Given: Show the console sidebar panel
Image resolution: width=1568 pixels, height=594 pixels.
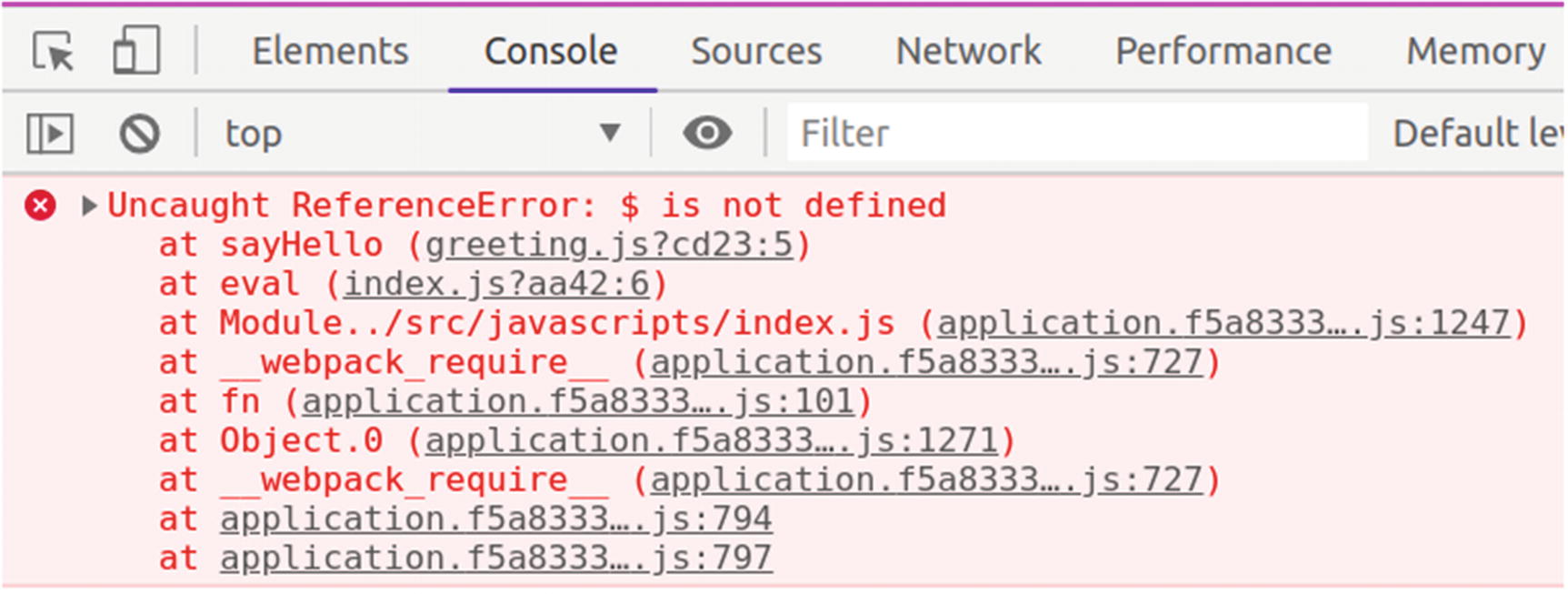Looking at the screenshot, I should [x=50, y=134].
